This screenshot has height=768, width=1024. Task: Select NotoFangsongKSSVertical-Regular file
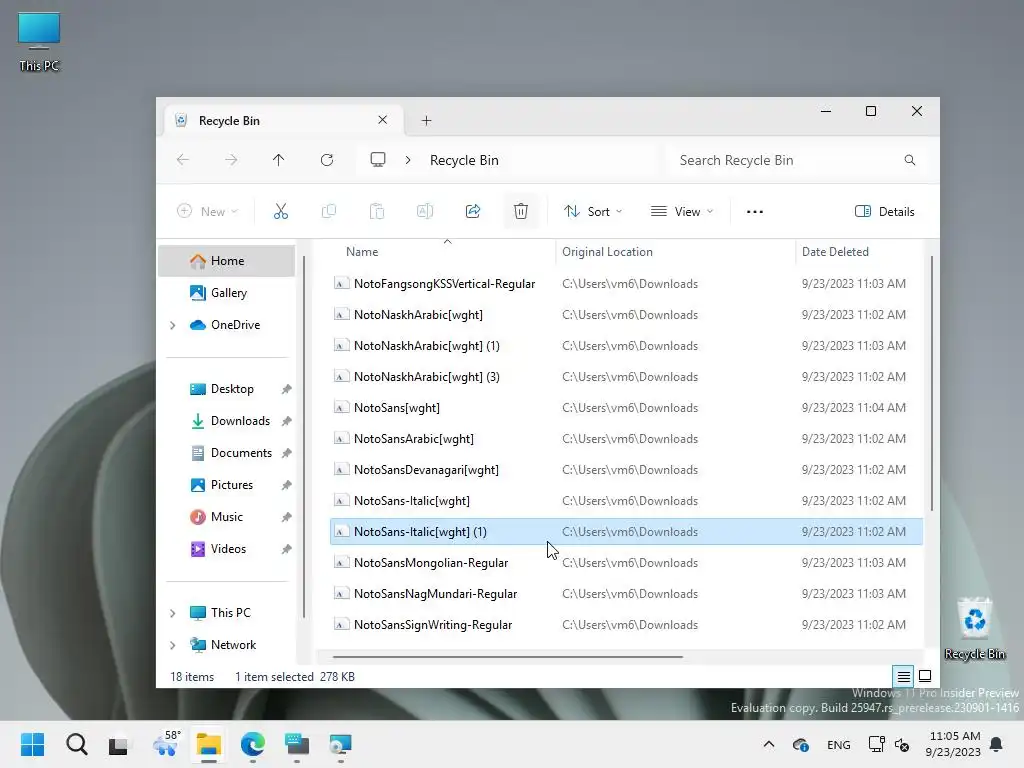click(626, 284)
